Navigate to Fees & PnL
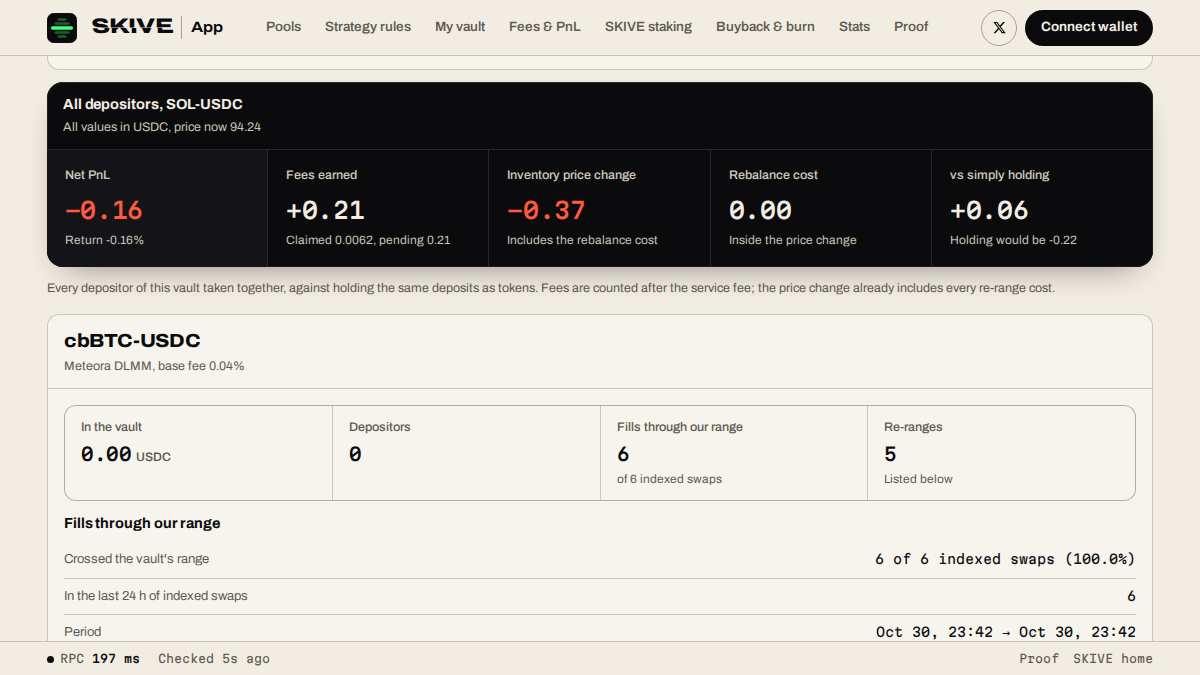The image size is (1200, 675). coord(545,27)
